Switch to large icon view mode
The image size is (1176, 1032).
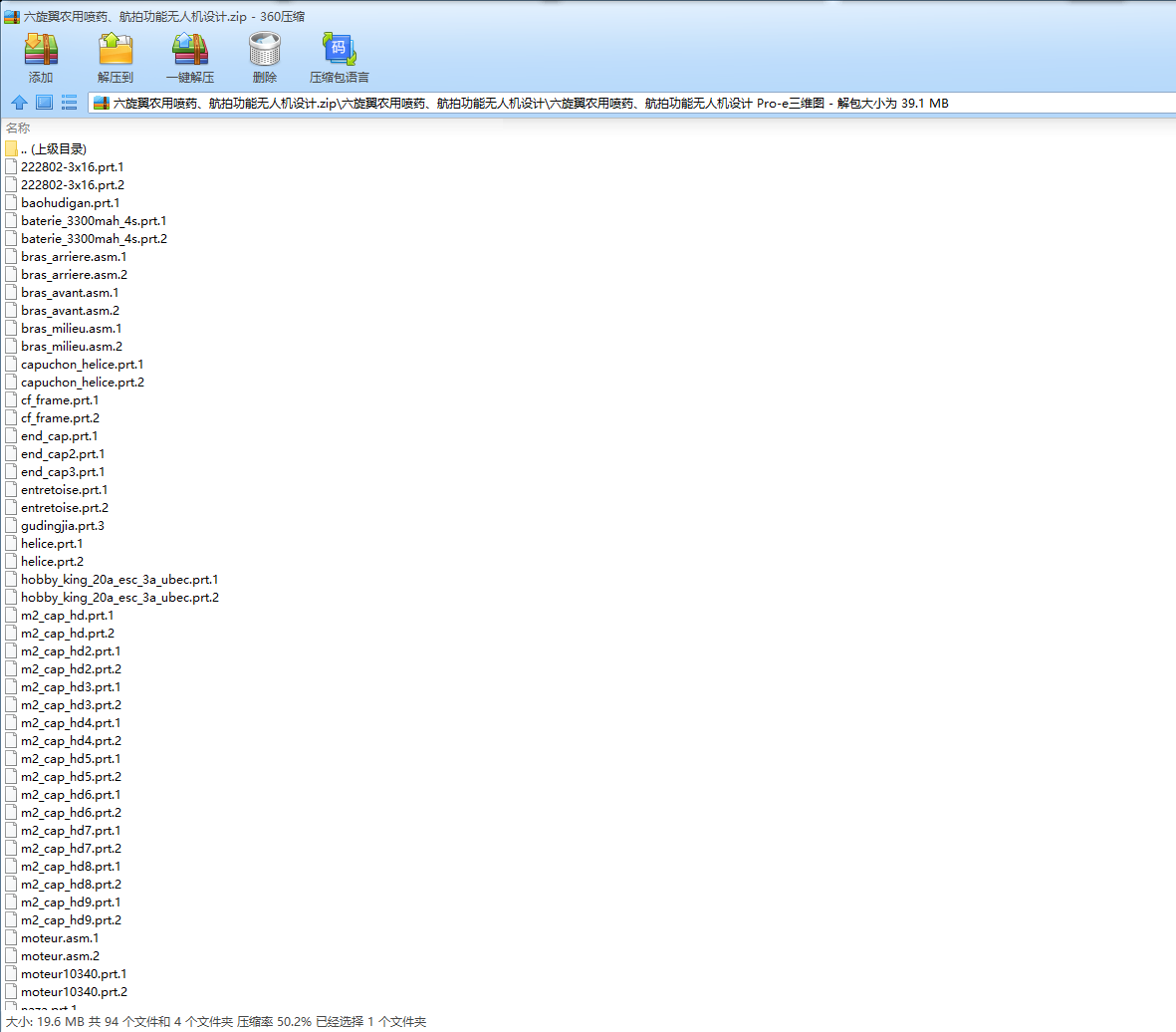[44, 103]
